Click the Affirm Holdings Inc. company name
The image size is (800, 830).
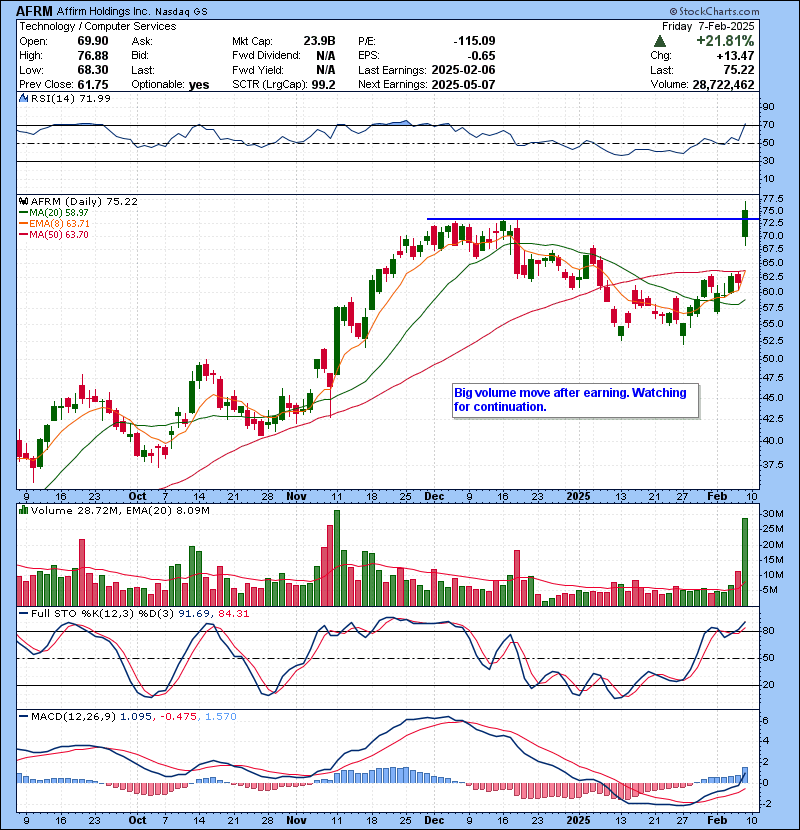103,11
